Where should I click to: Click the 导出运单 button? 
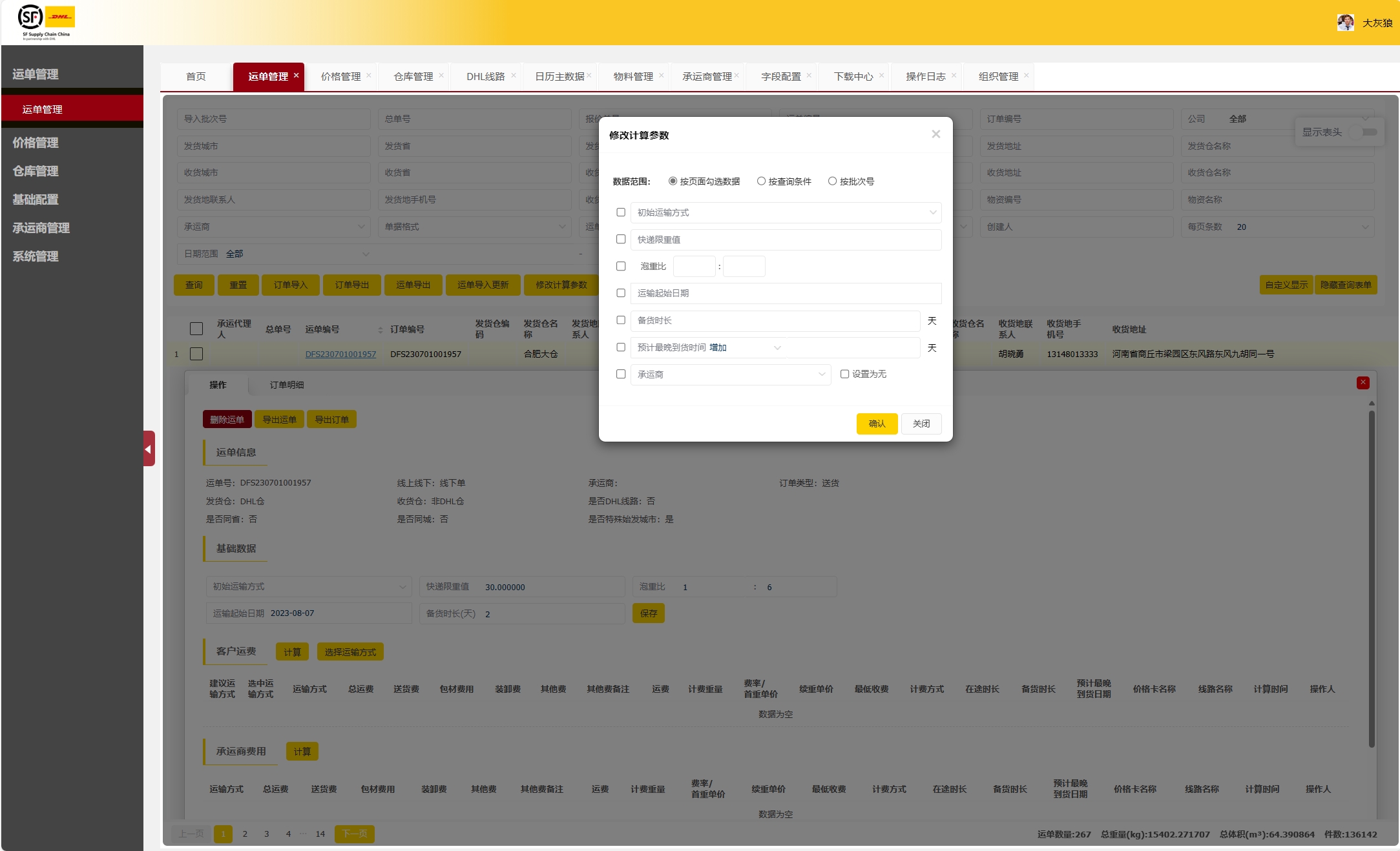click(279, 419)
